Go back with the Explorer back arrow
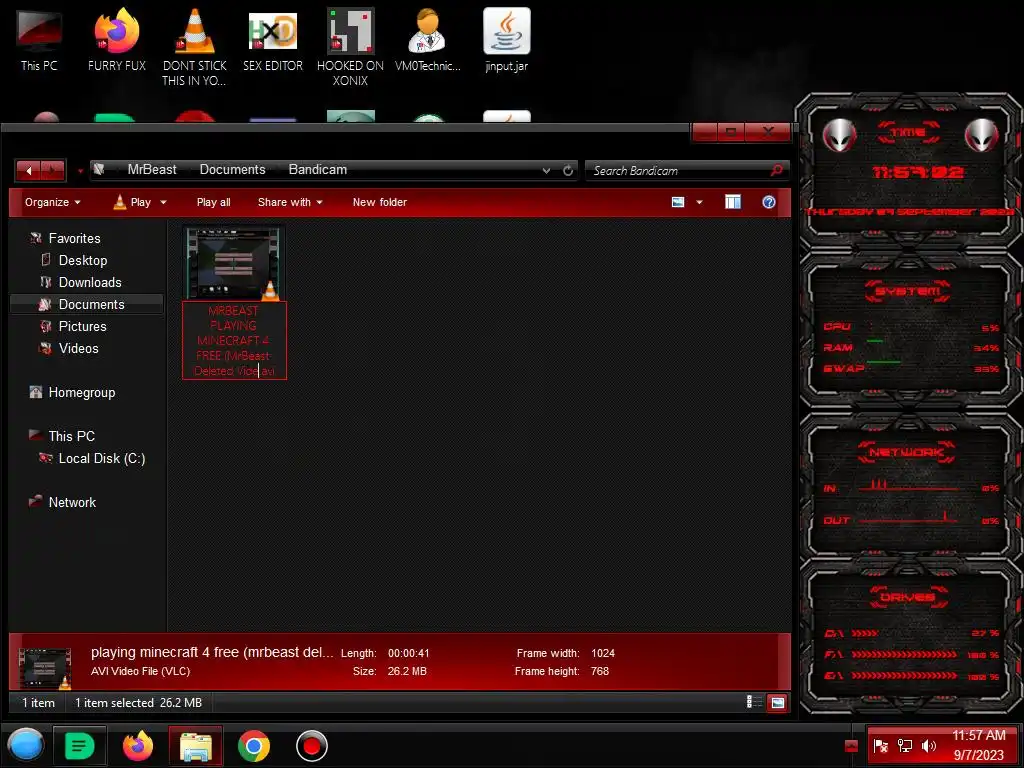 coord(28,170)
